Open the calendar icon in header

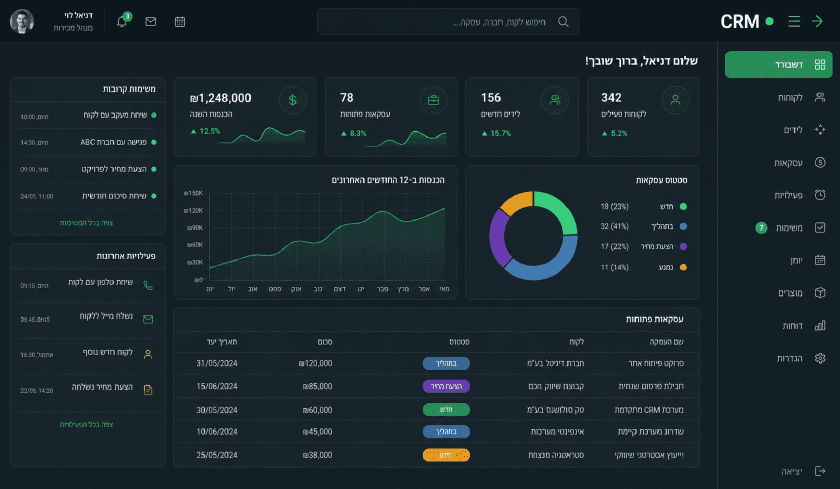coord(180,21)
